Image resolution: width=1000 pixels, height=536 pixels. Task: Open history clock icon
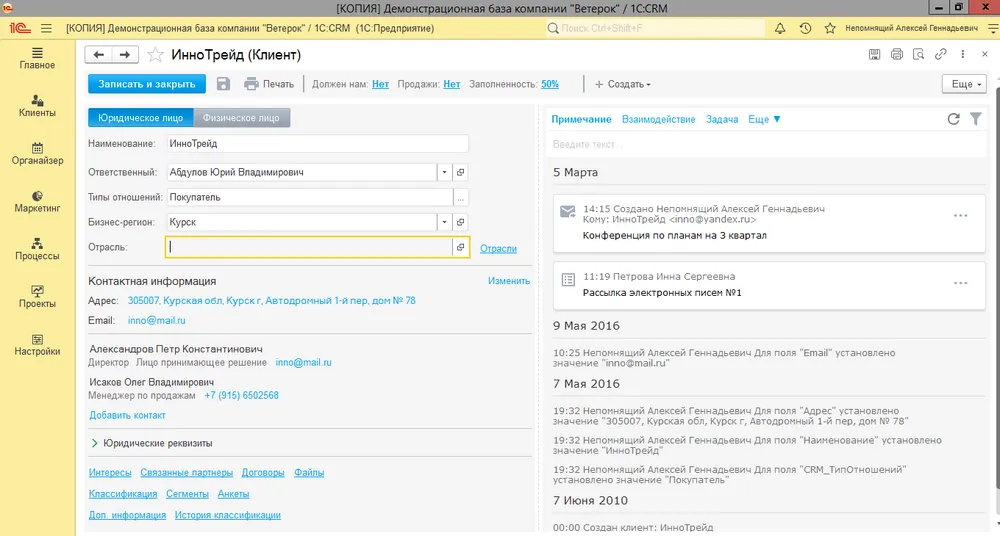805,28
